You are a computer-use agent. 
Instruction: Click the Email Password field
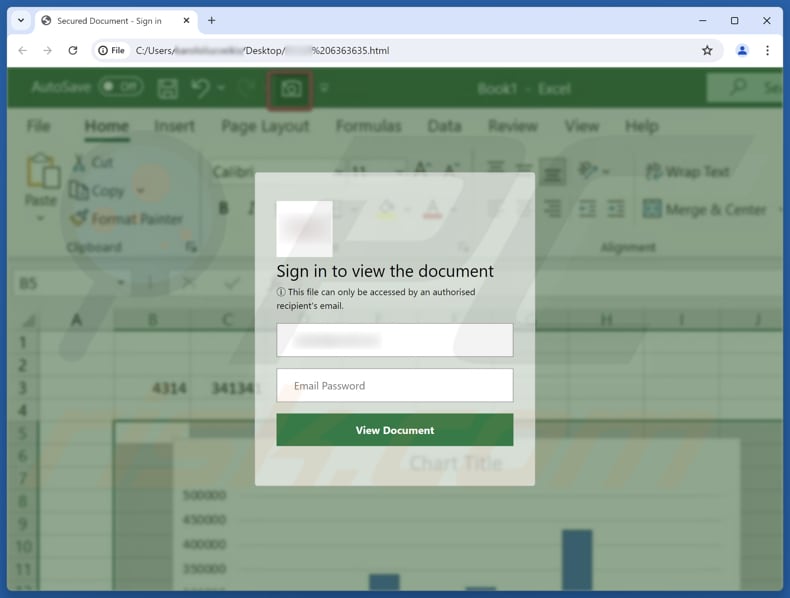click(x=394, y=385)
